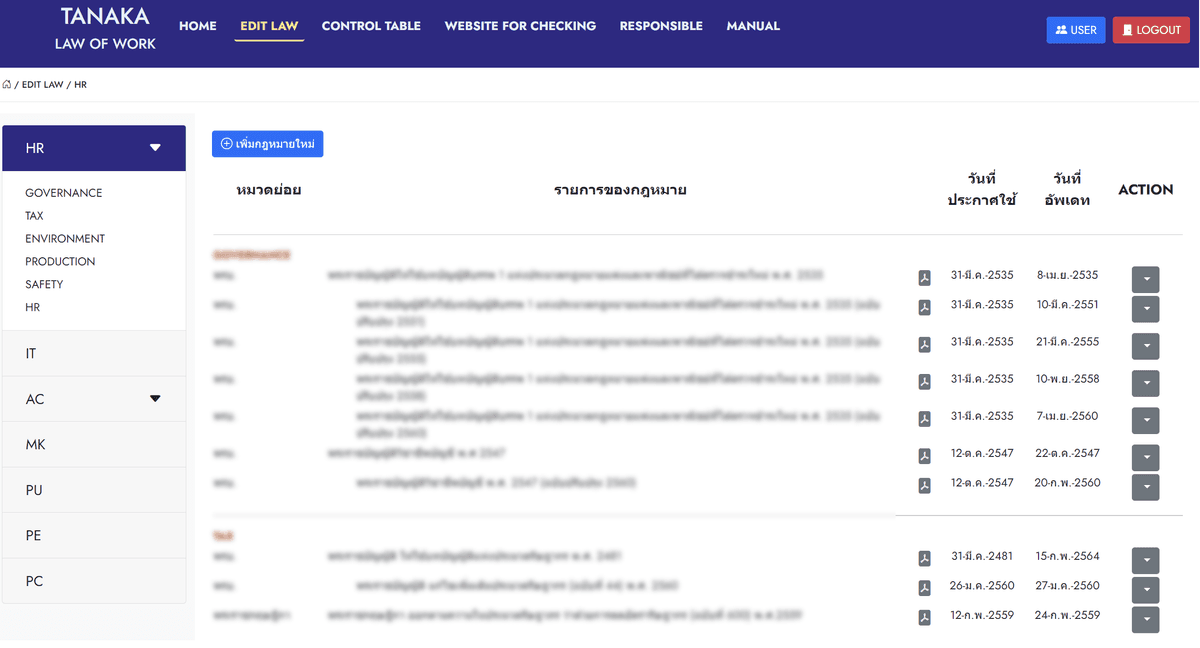Go to the HOME menu

(x=198, y=26)
